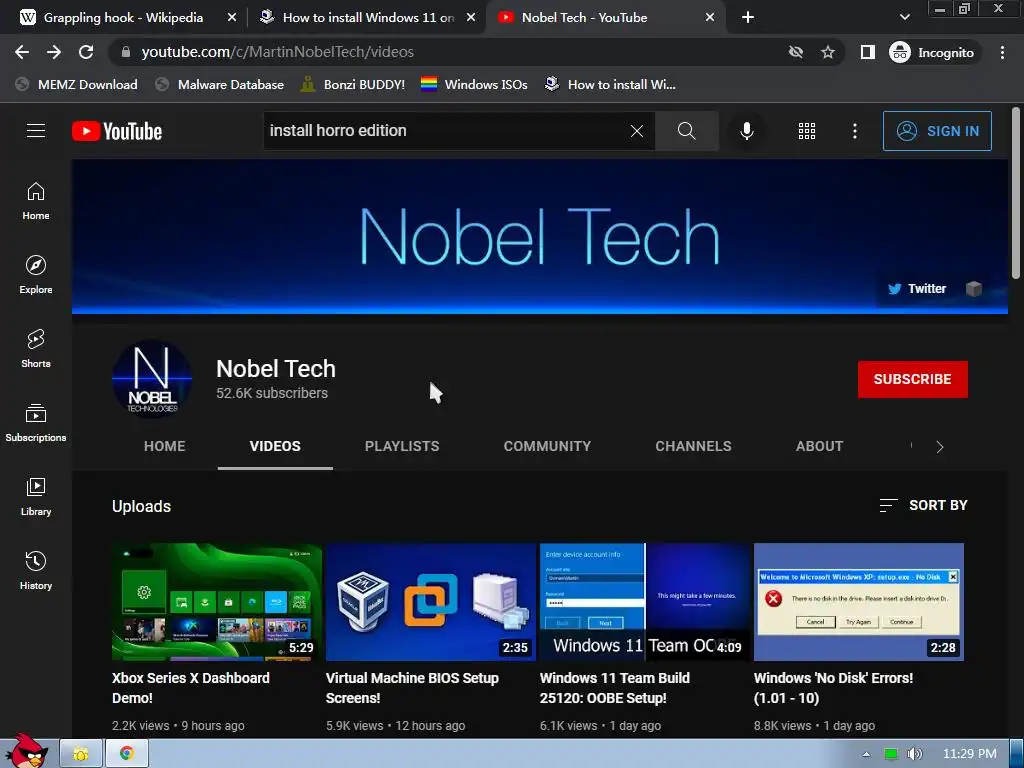This screenshot has height=768, width=1024.
Task: Open the Bonzi BUDDY! bookmark
Action: tap(353, 84)
